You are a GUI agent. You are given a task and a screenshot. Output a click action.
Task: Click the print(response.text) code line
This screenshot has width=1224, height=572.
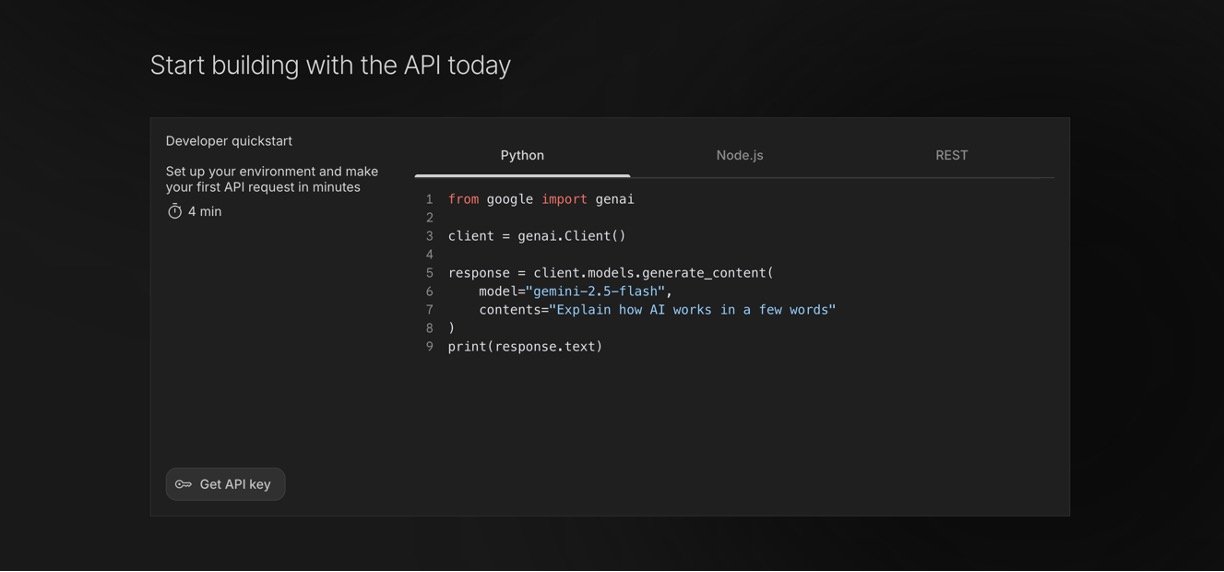coord(525,347)
